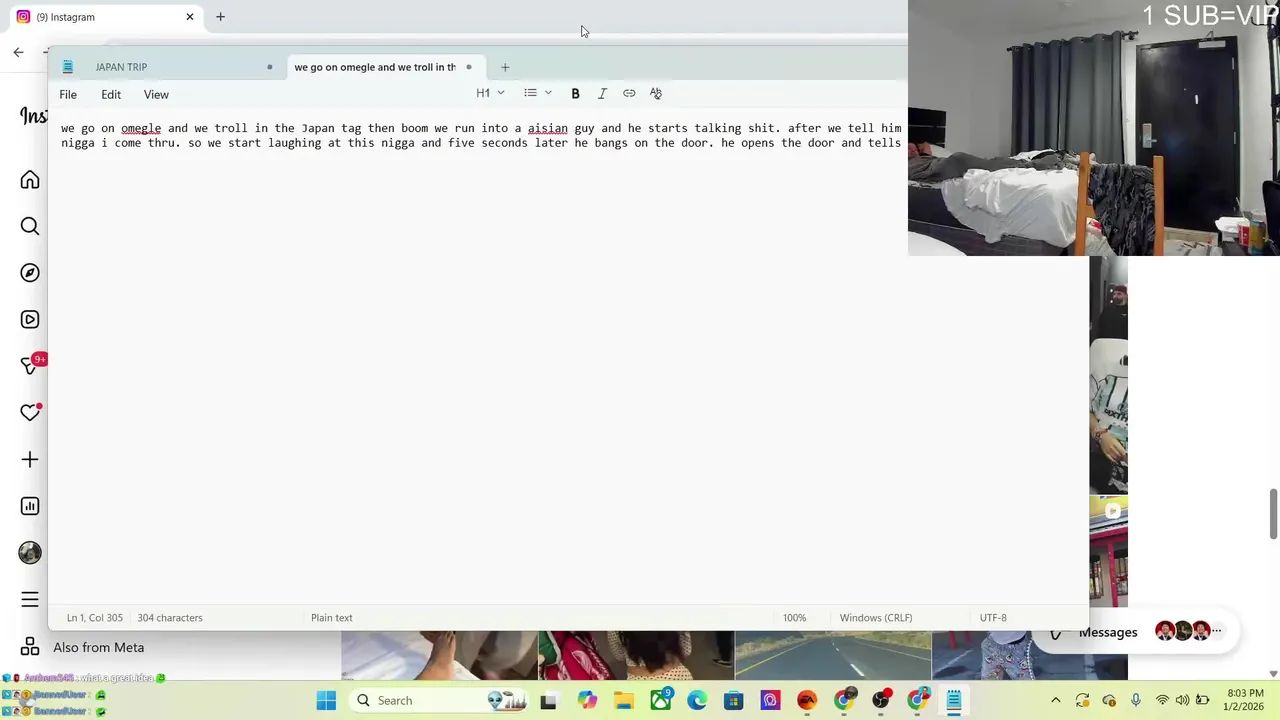Show hidden system tray icons
This screenshot has width=1280, height=720.
[x=1055, y=701]
